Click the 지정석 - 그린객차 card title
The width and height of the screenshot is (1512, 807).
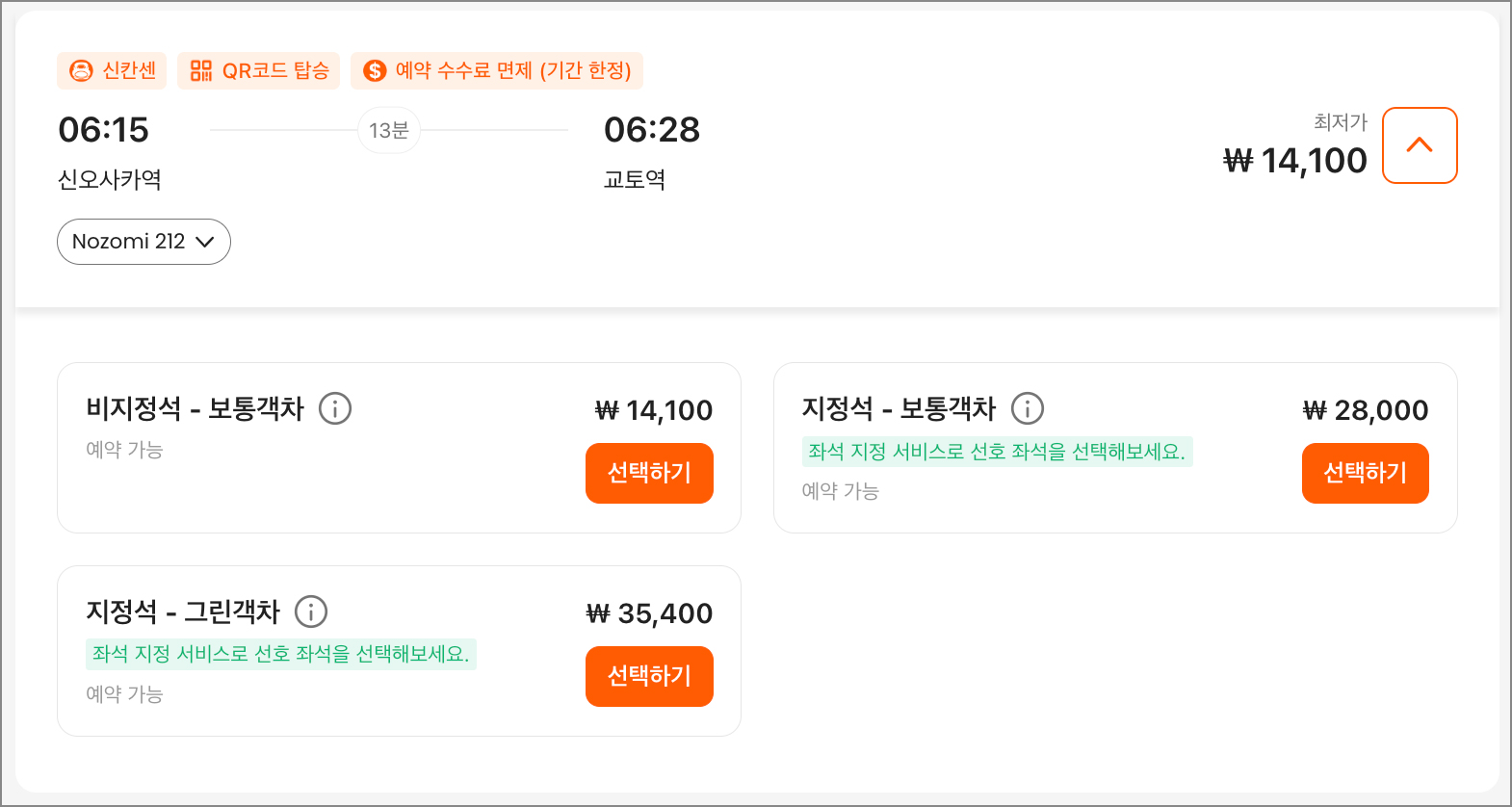pyautogui.click(x=183, y=612)
